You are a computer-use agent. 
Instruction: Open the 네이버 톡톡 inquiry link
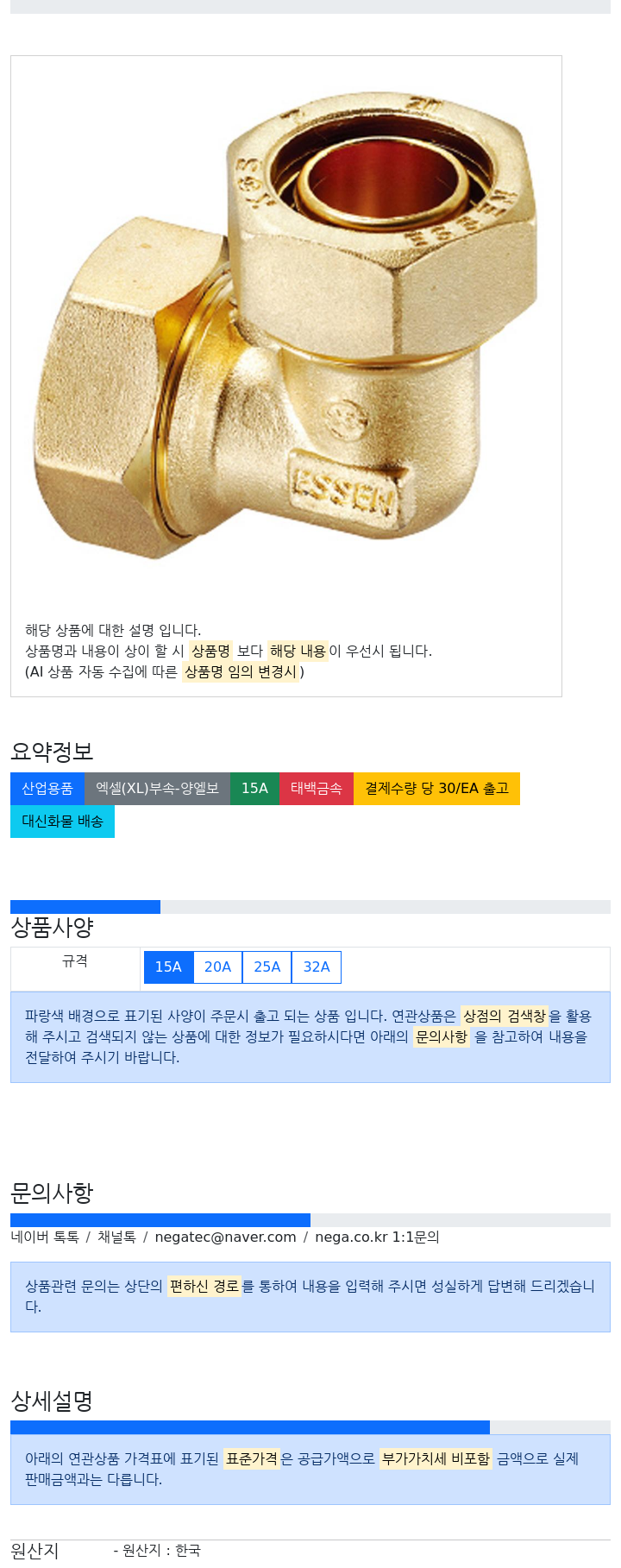tap(45, 1237)
